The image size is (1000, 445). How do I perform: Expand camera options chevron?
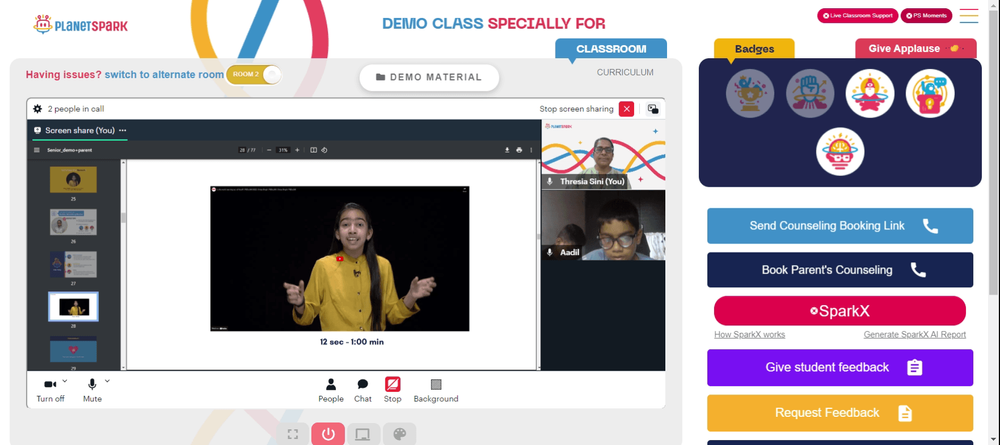65,381
